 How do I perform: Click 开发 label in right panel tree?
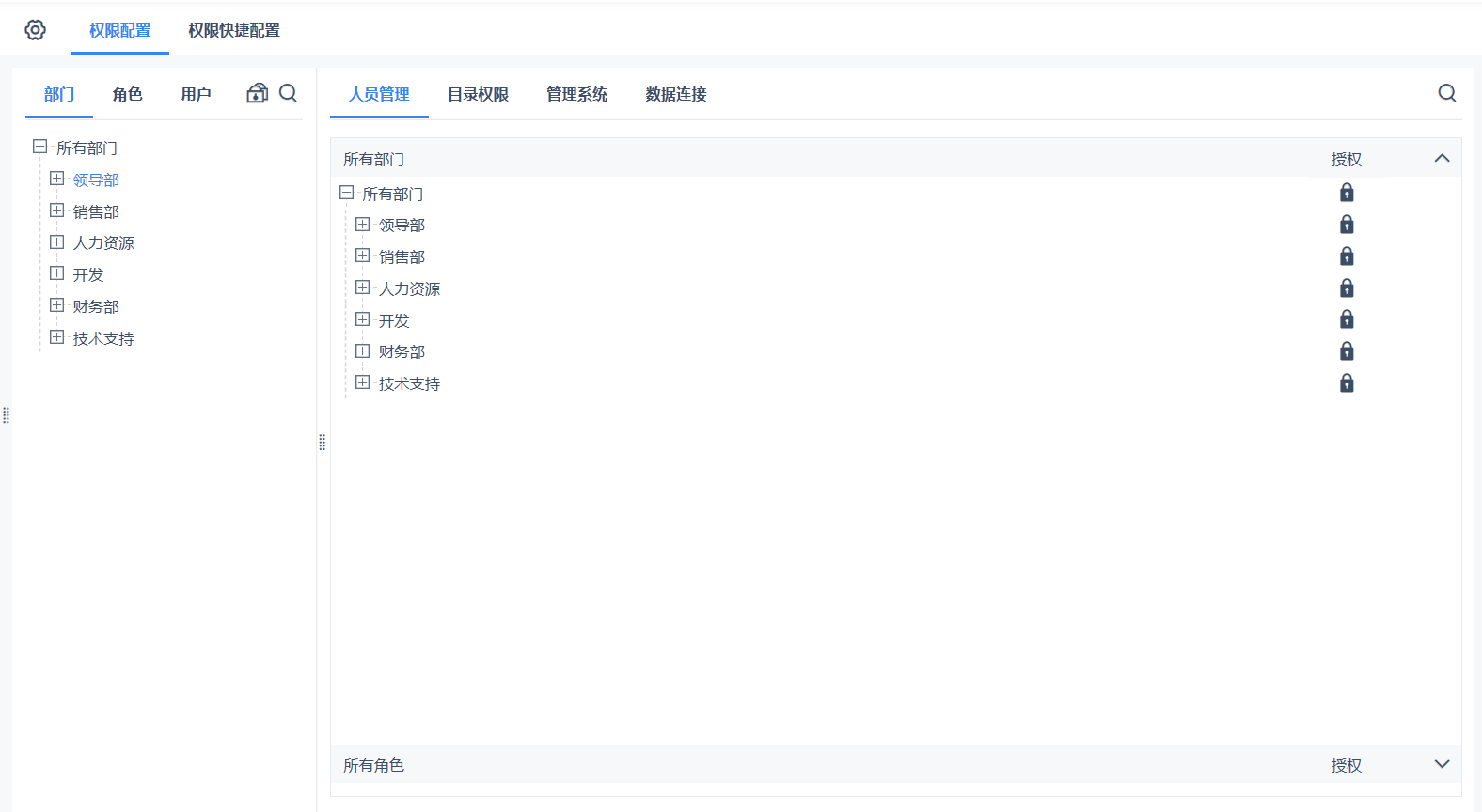[x=394, y=321]
